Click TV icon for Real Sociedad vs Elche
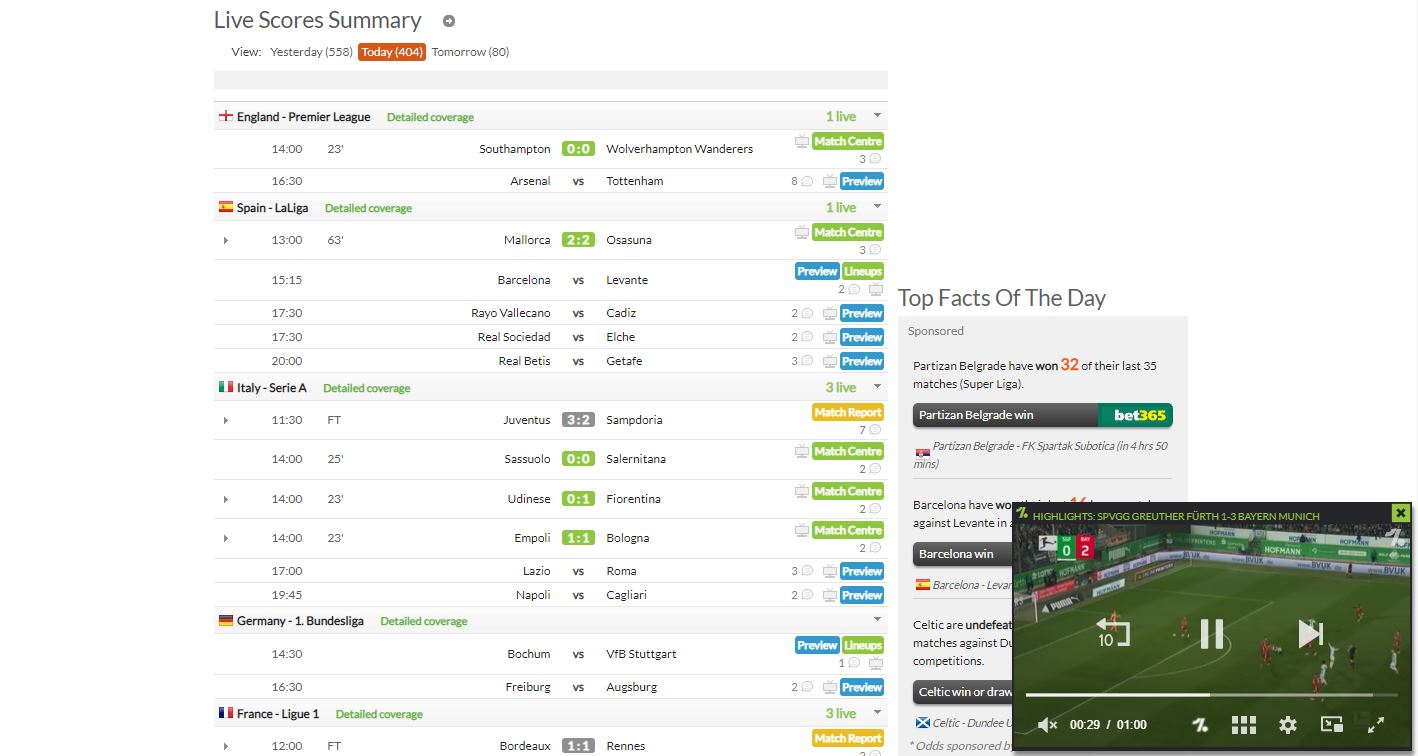1418x756 pixels. (x=829, y=338)
